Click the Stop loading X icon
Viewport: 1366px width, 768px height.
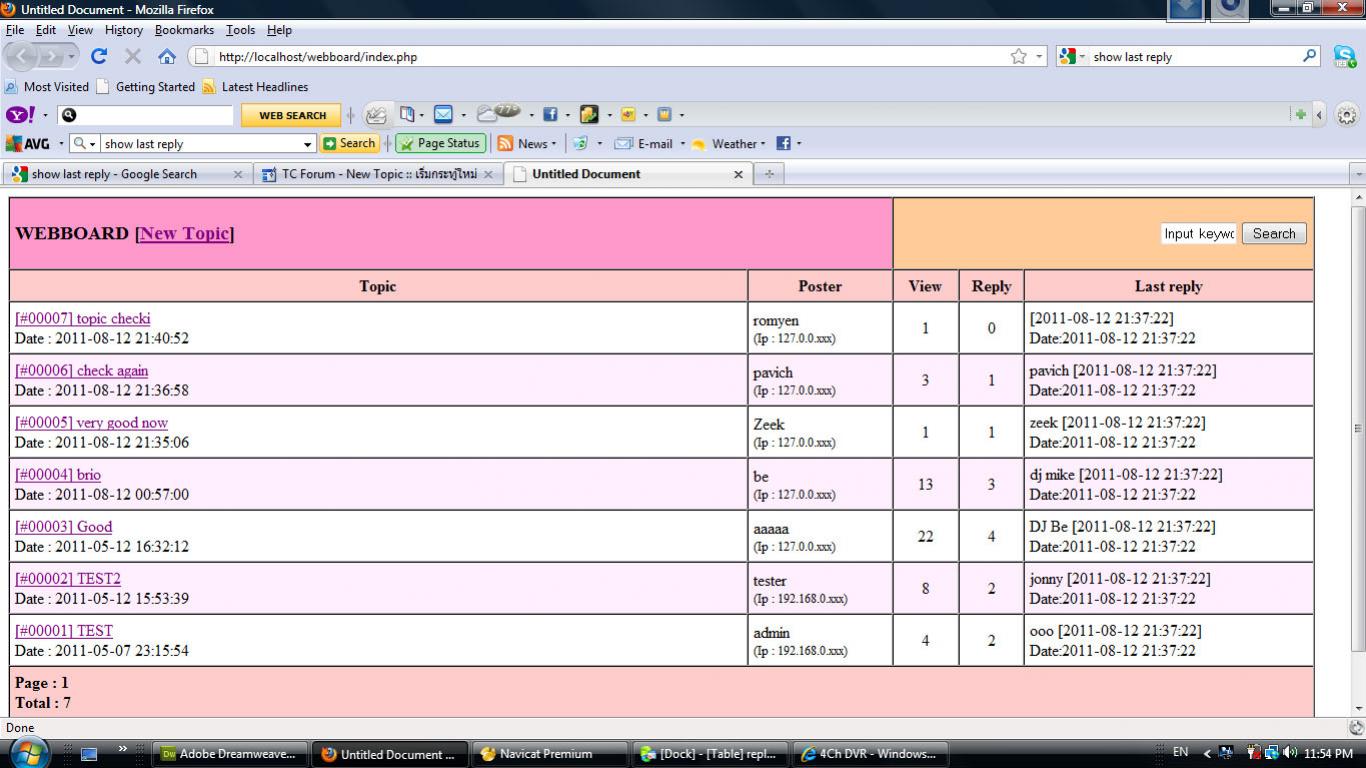pyautogui.click(x=133, y=56)
